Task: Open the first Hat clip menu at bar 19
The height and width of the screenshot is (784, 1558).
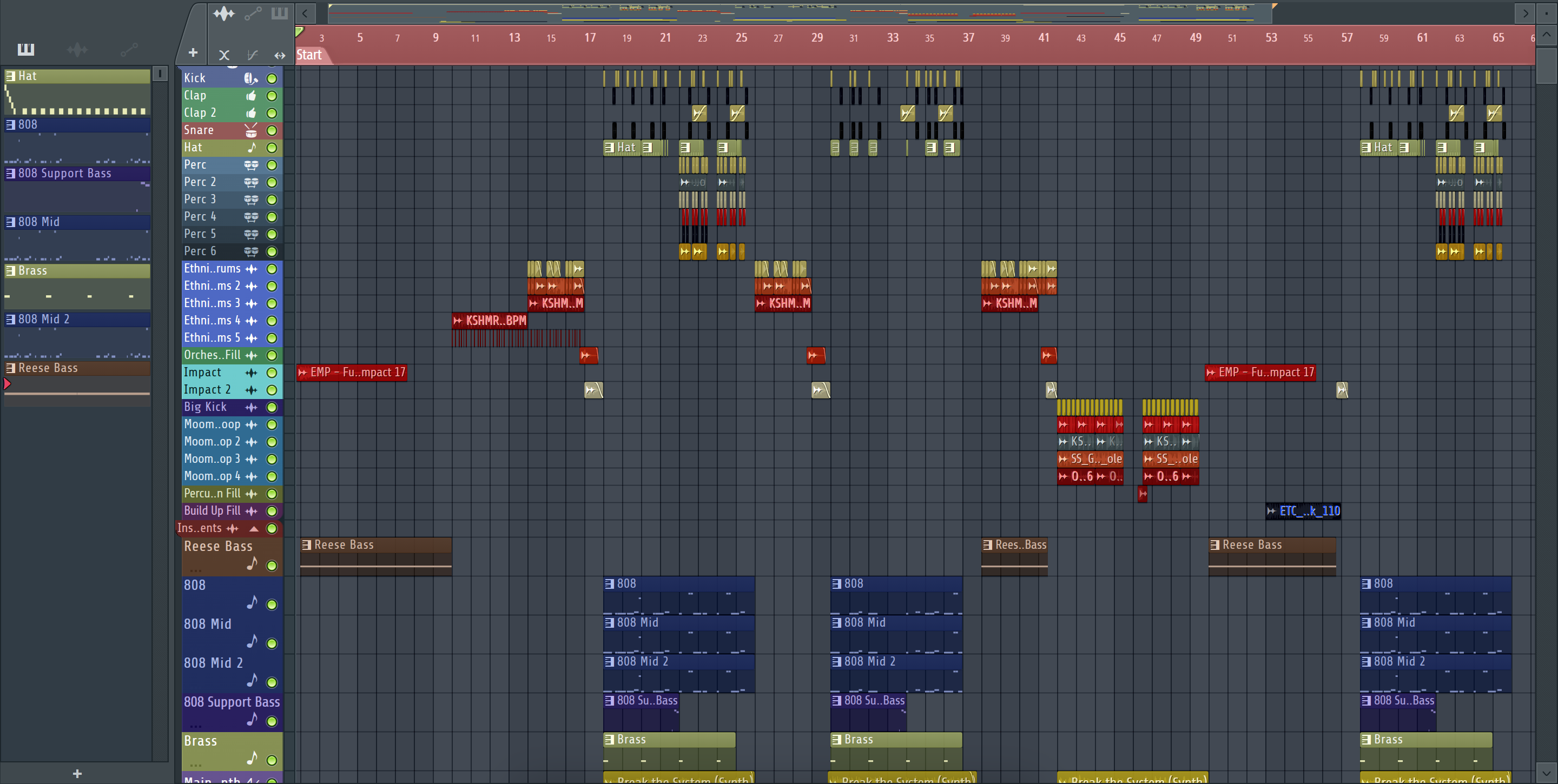Action: tap(610, 148)
